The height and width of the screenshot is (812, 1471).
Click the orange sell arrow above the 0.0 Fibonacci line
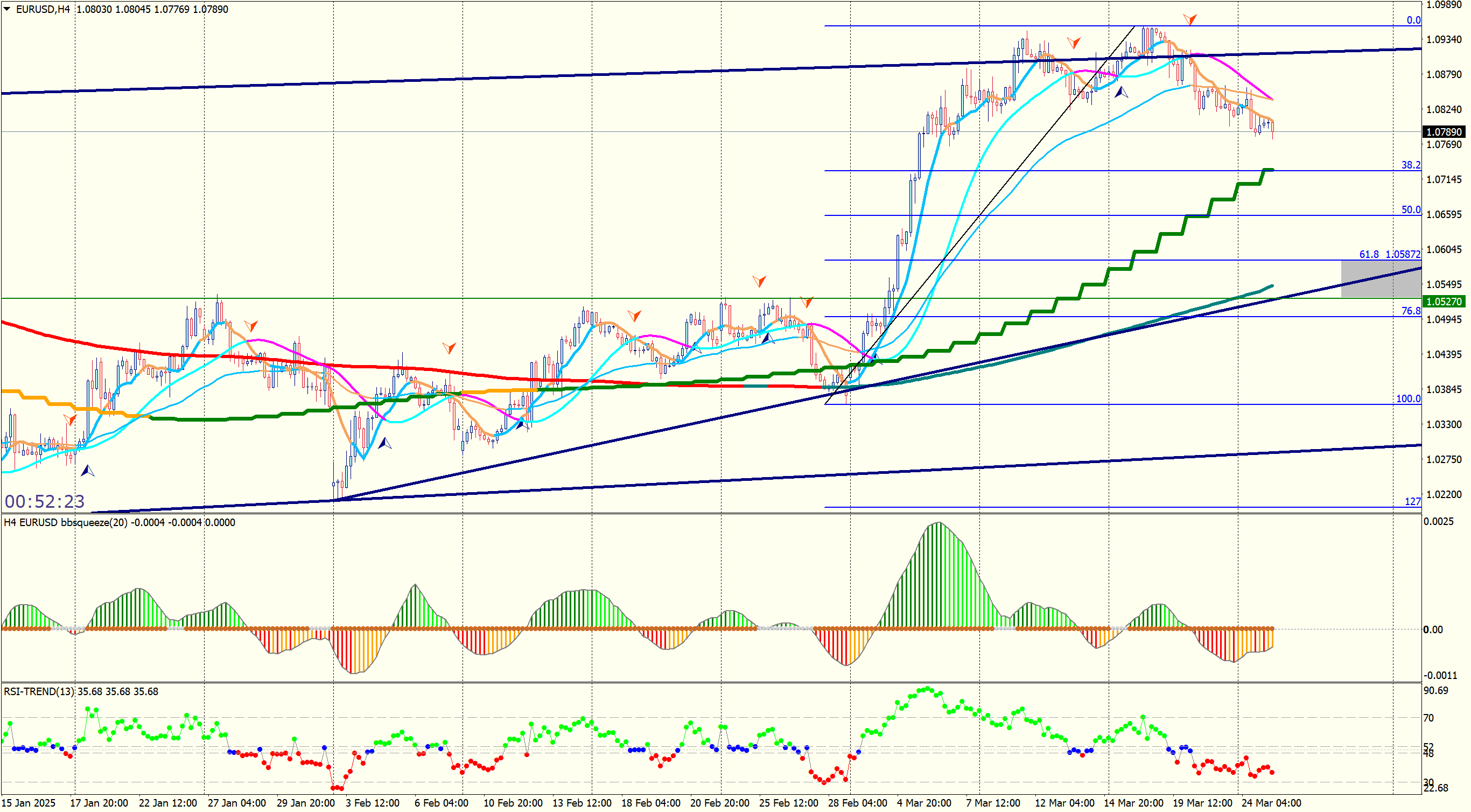[x=1190, y=20]
